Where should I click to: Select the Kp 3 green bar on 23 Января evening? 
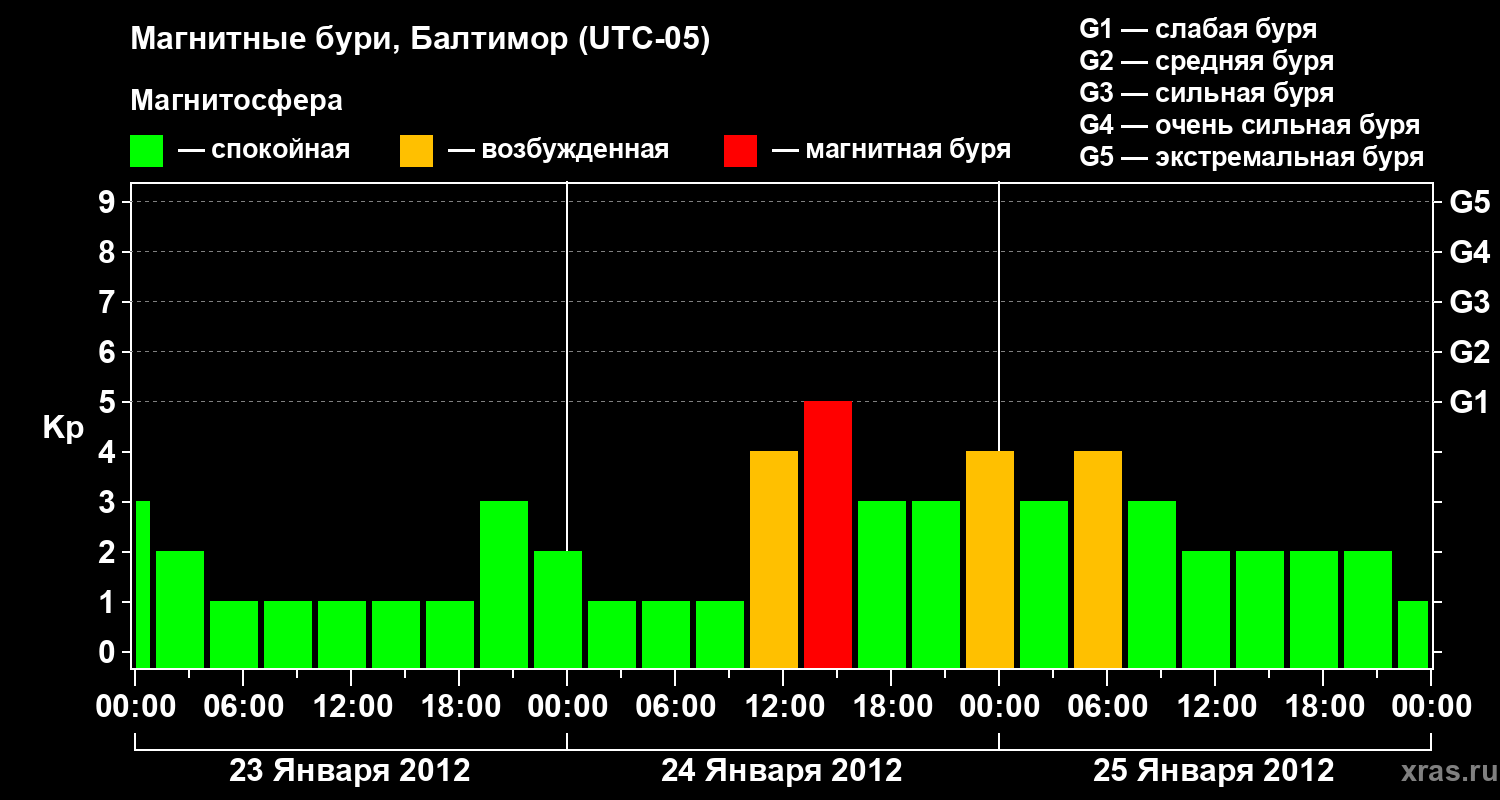pyautogui.click(x=504, y=584)
